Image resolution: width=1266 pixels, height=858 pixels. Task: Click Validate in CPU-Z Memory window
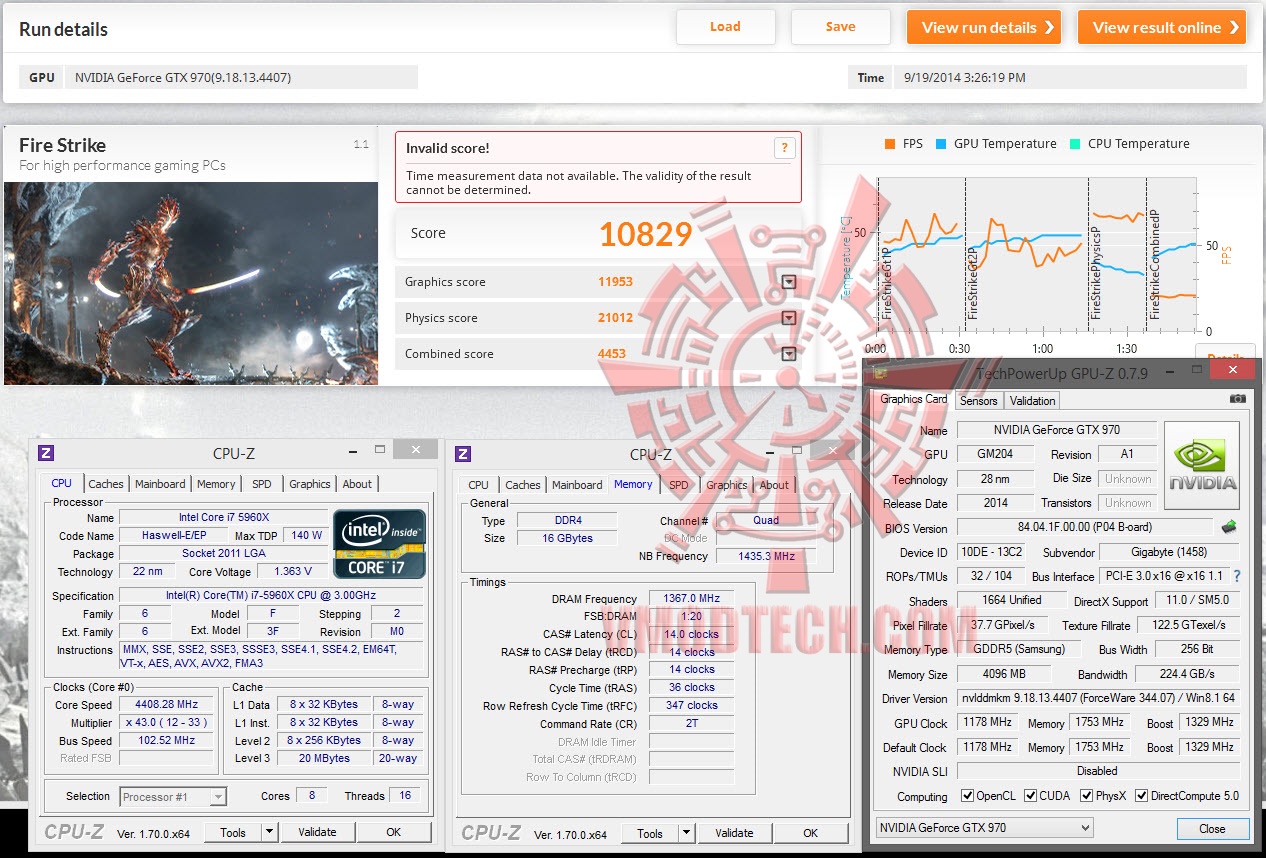point(734,833)
